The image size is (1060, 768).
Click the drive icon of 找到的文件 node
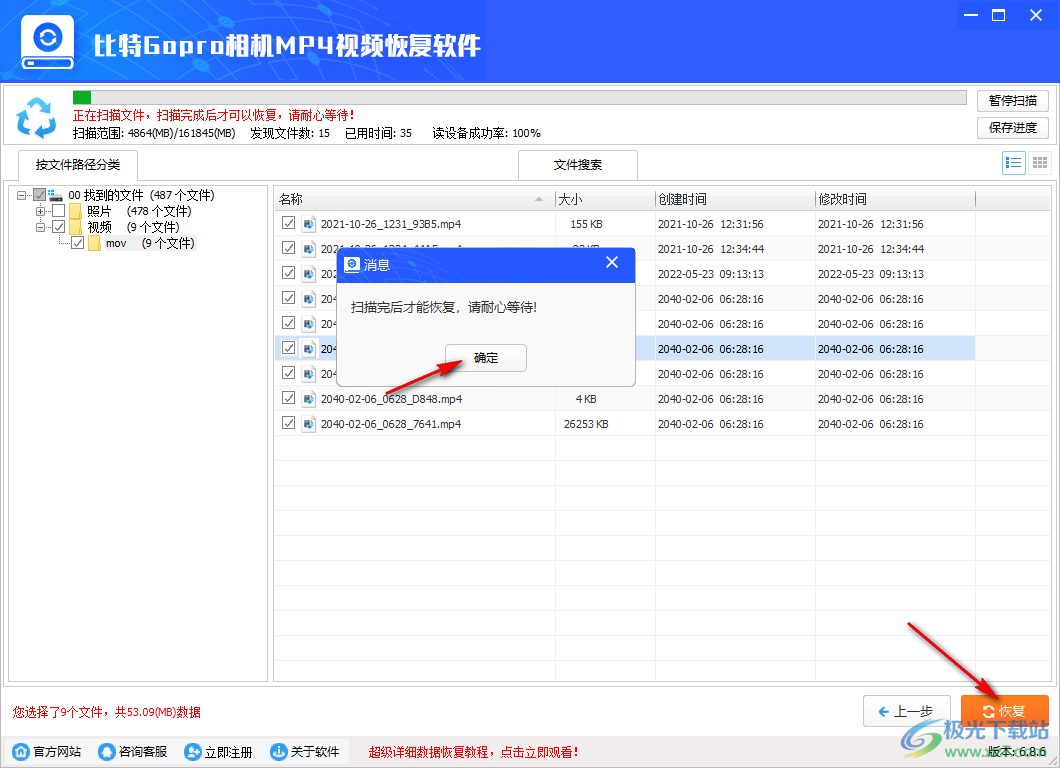point(55,195)
